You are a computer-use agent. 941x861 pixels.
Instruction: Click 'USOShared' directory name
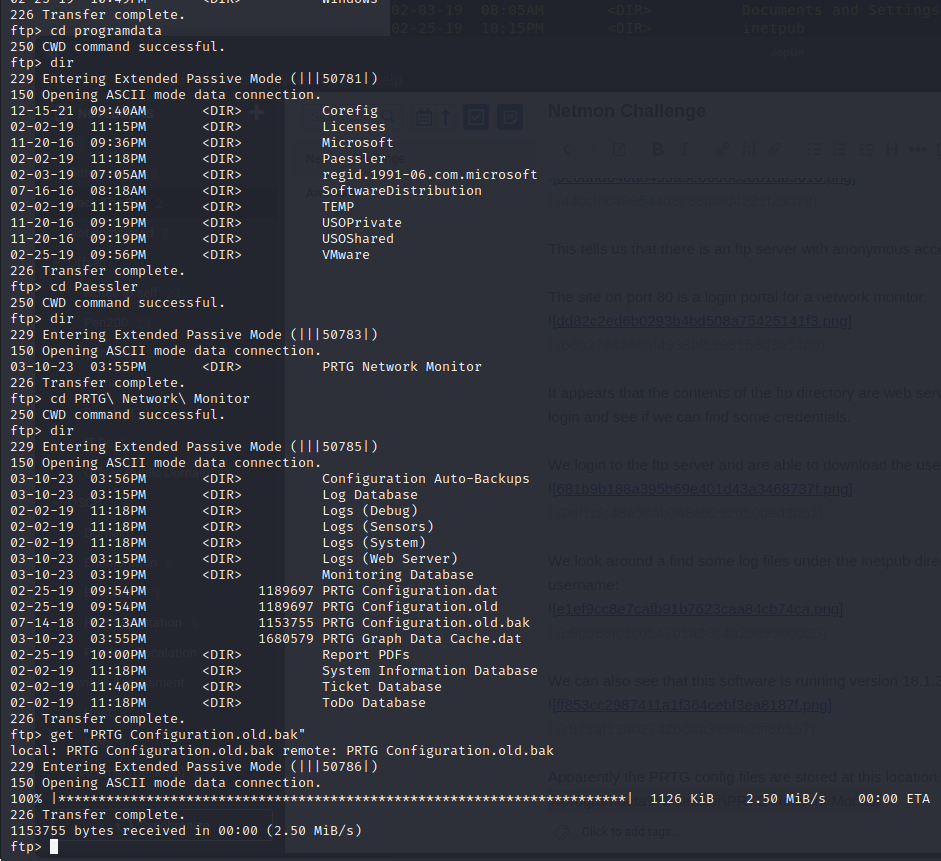pos(358,239)
